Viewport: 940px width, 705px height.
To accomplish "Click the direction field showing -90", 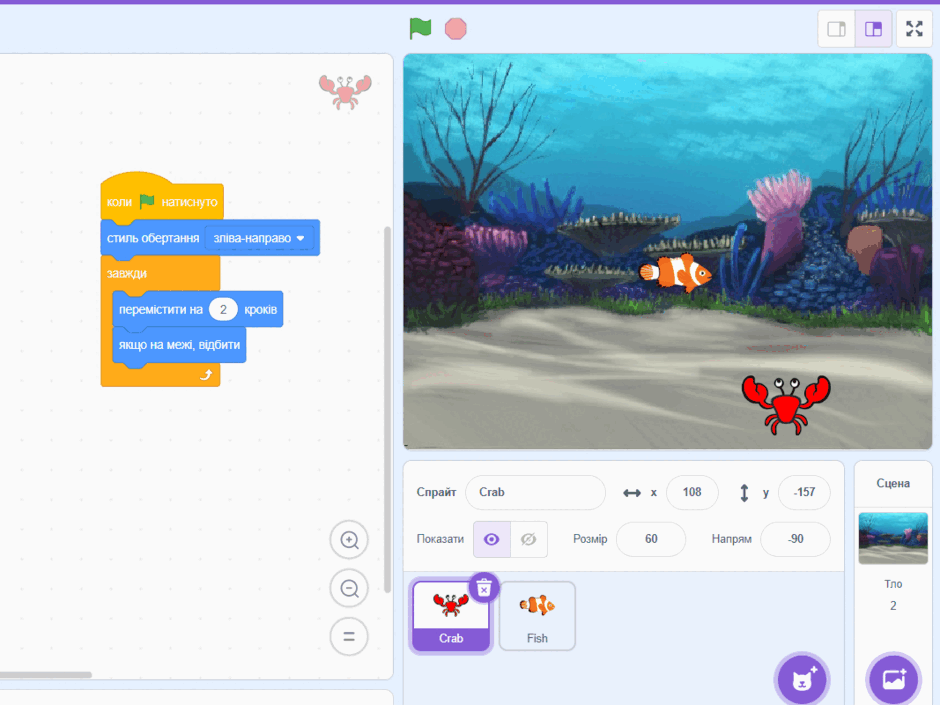I will (795, 539).
